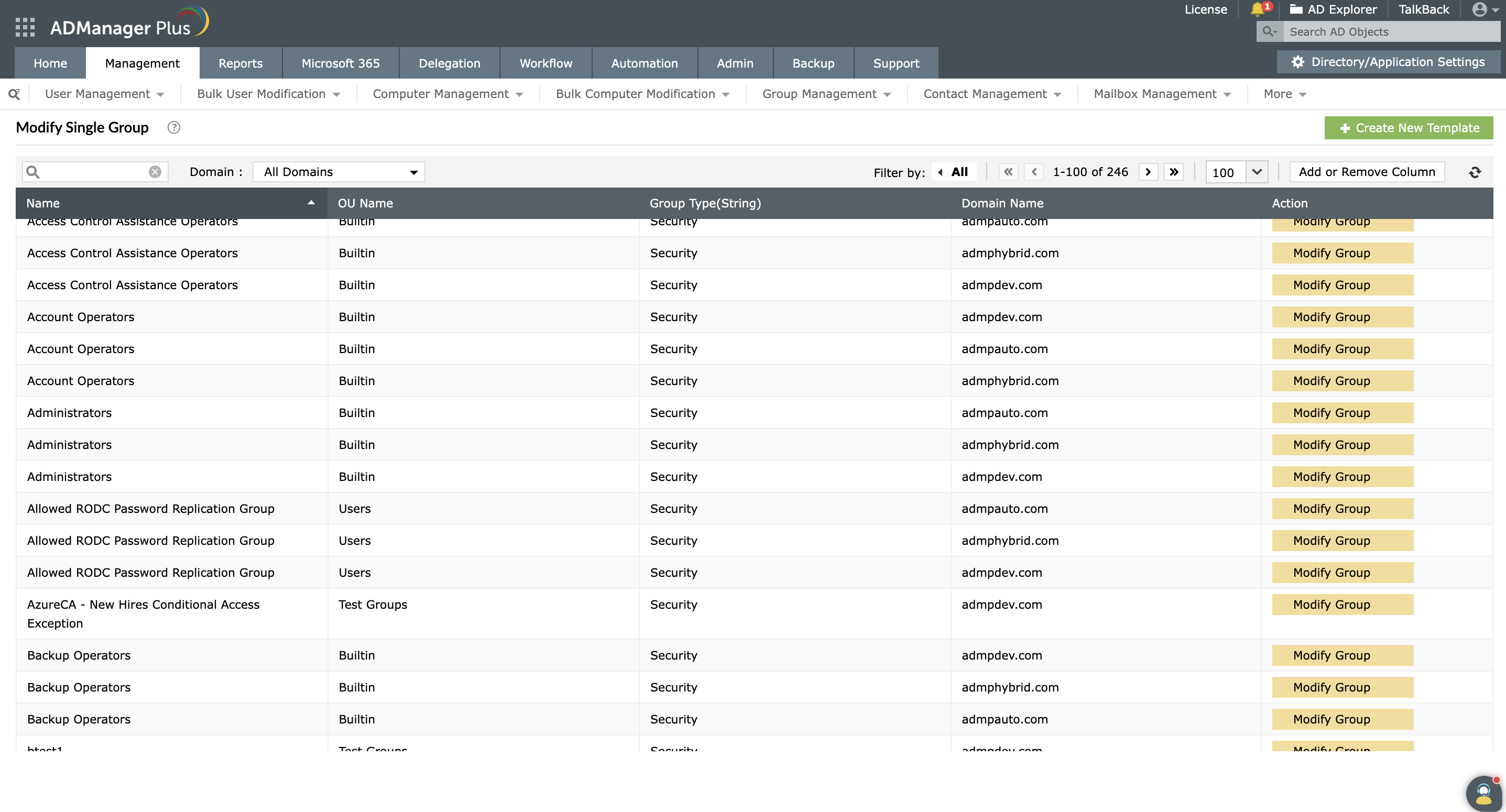Clear the group search field
1506x812 pixels.
(155, 172)
